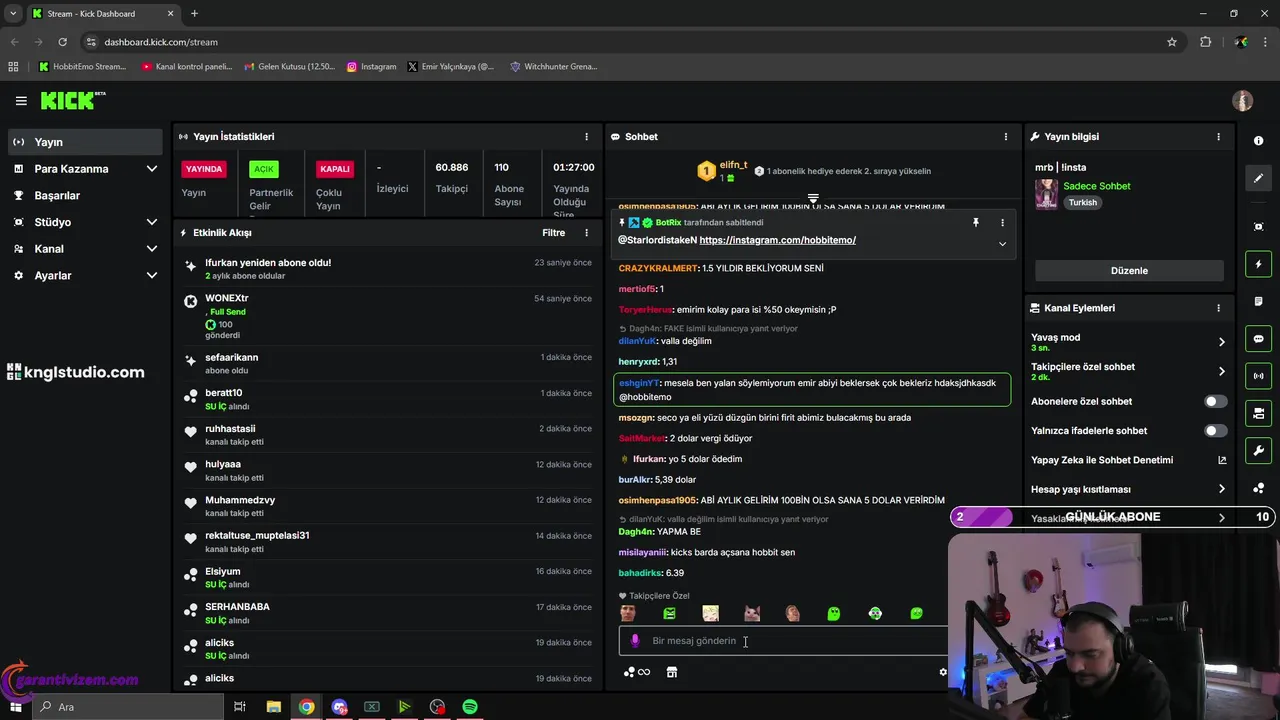
Task: Click the Kick logo
Action: [x=73, y=100]
